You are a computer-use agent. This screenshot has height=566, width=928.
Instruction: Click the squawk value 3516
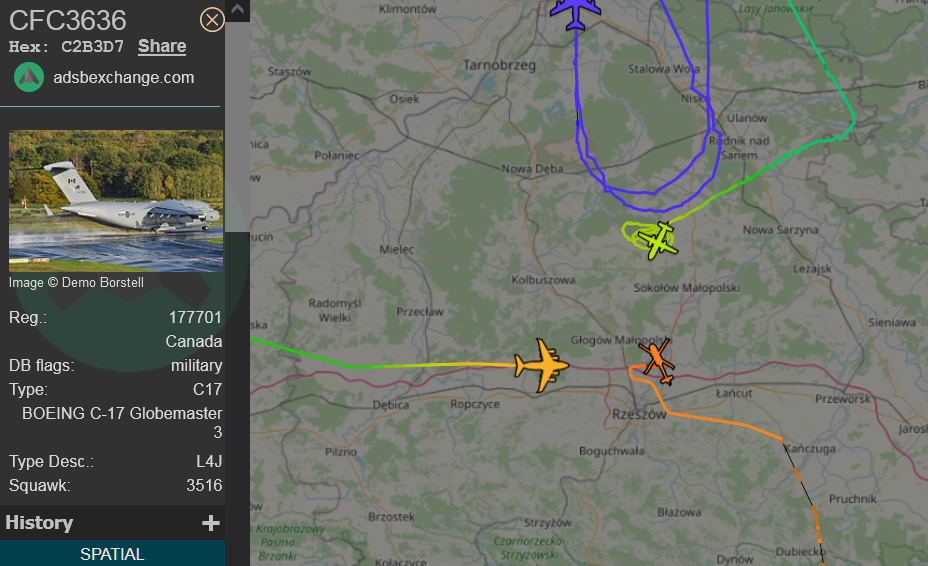[x=204, y=485]
